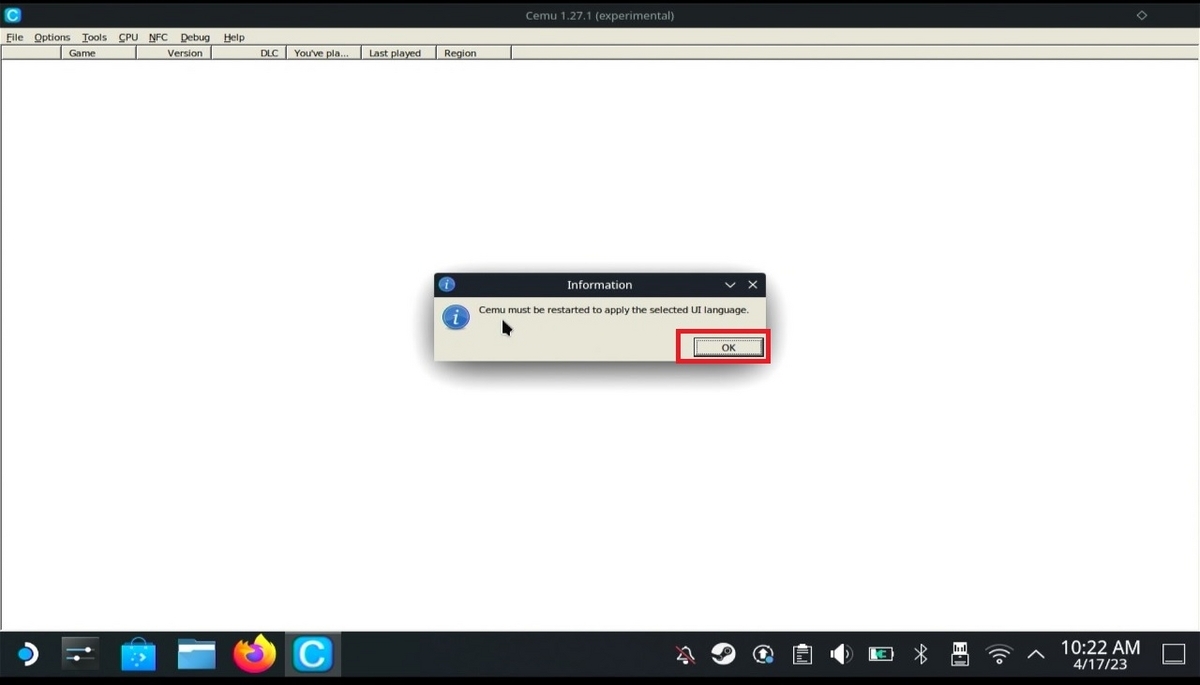1200x685 pixels.
Task: Open Steam tray icon
Action: (723, 655)
